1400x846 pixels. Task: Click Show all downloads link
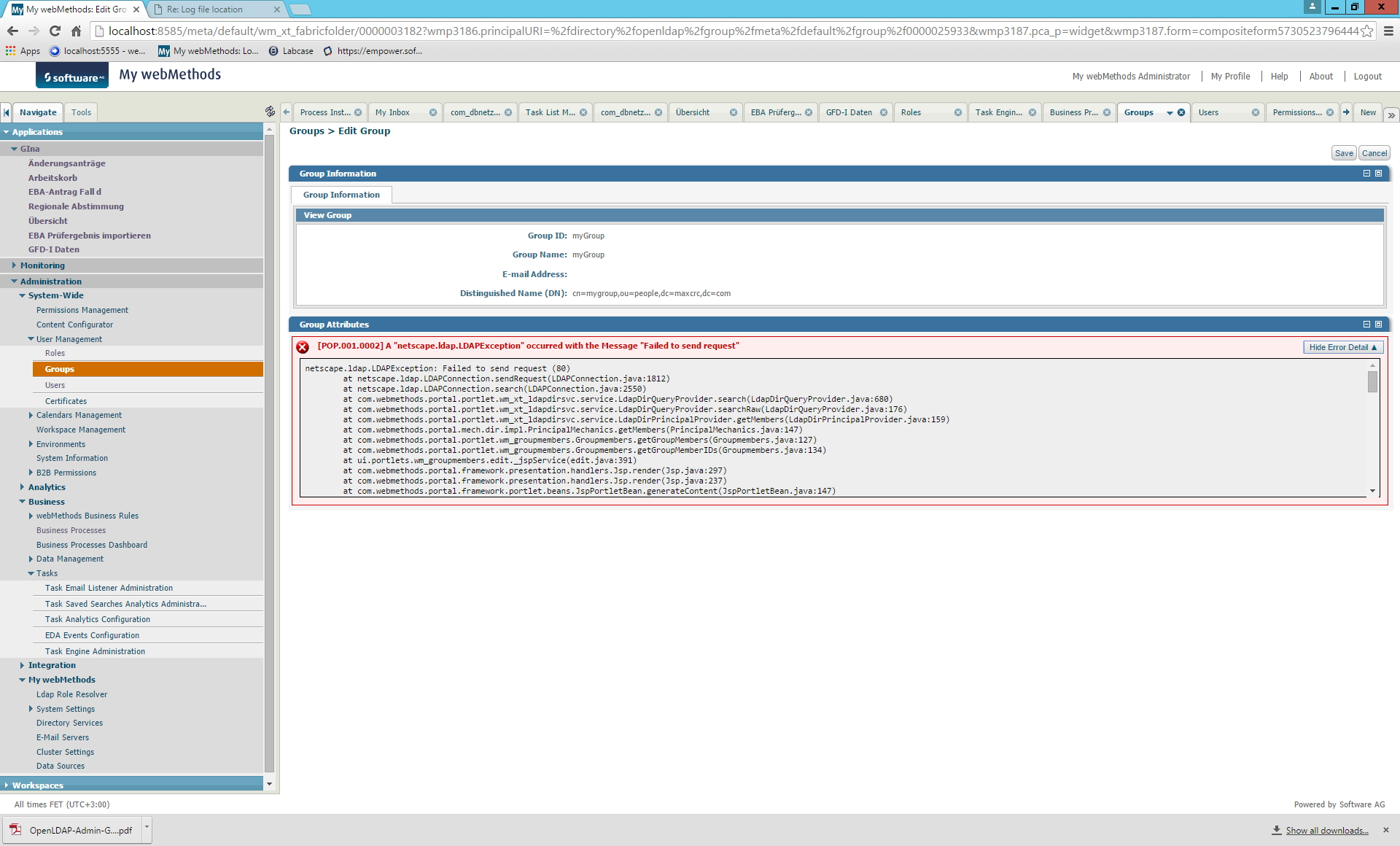pyautogui.click(x=1326, y=831)
